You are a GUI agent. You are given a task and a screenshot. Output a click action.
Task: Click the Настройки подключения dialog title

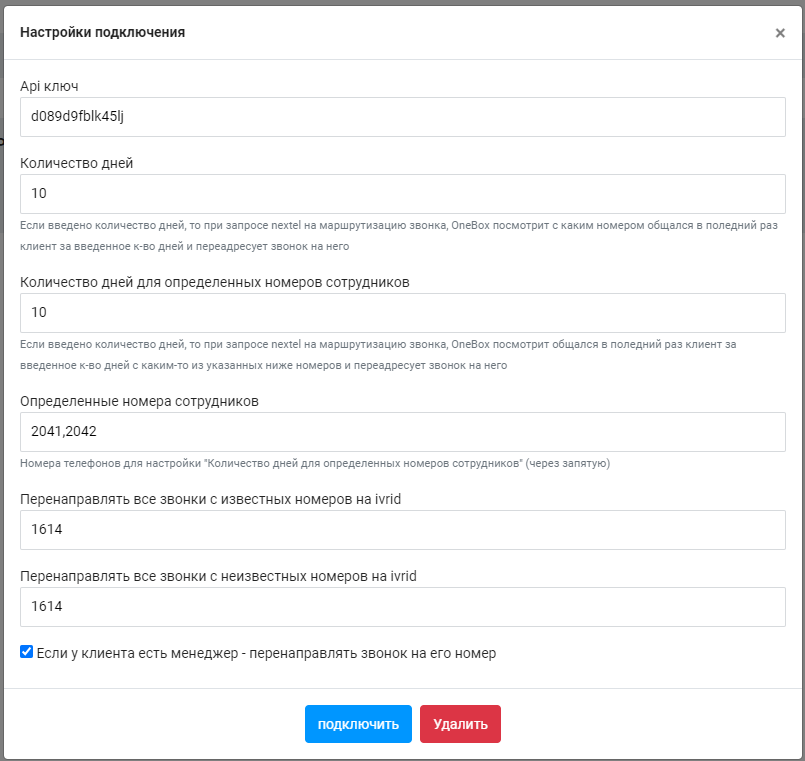pyautogui.click(x=102, y=33)
